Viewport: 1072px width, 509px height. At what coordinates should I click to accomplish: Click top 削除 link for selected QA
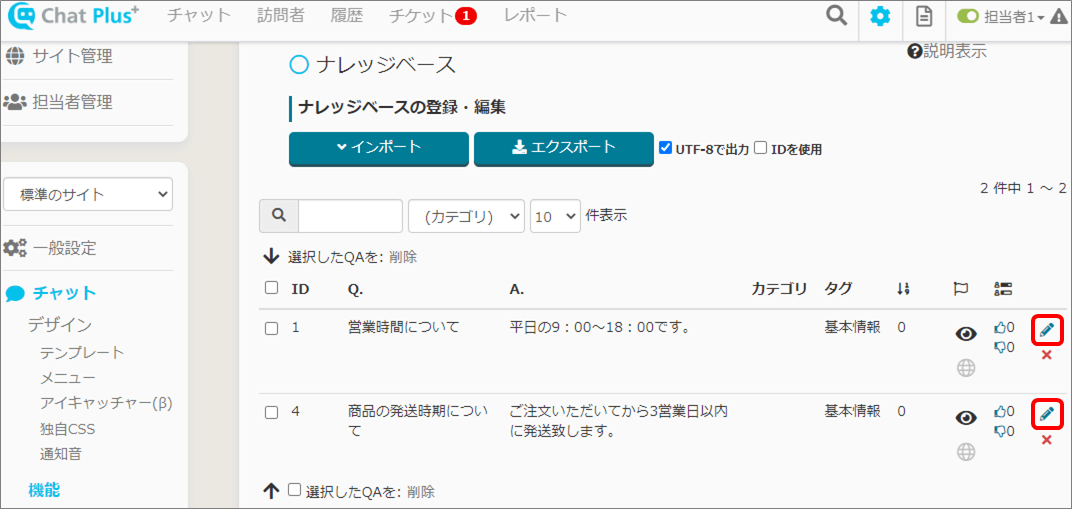(403, 258)
